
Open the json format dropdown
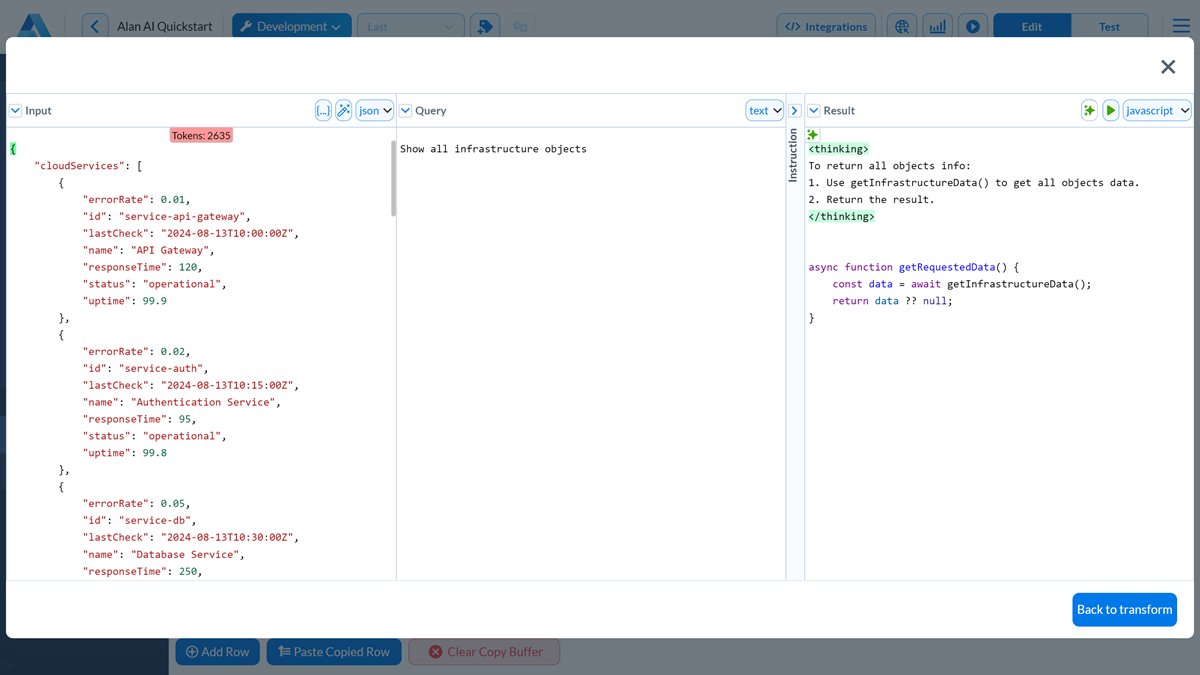374,110
